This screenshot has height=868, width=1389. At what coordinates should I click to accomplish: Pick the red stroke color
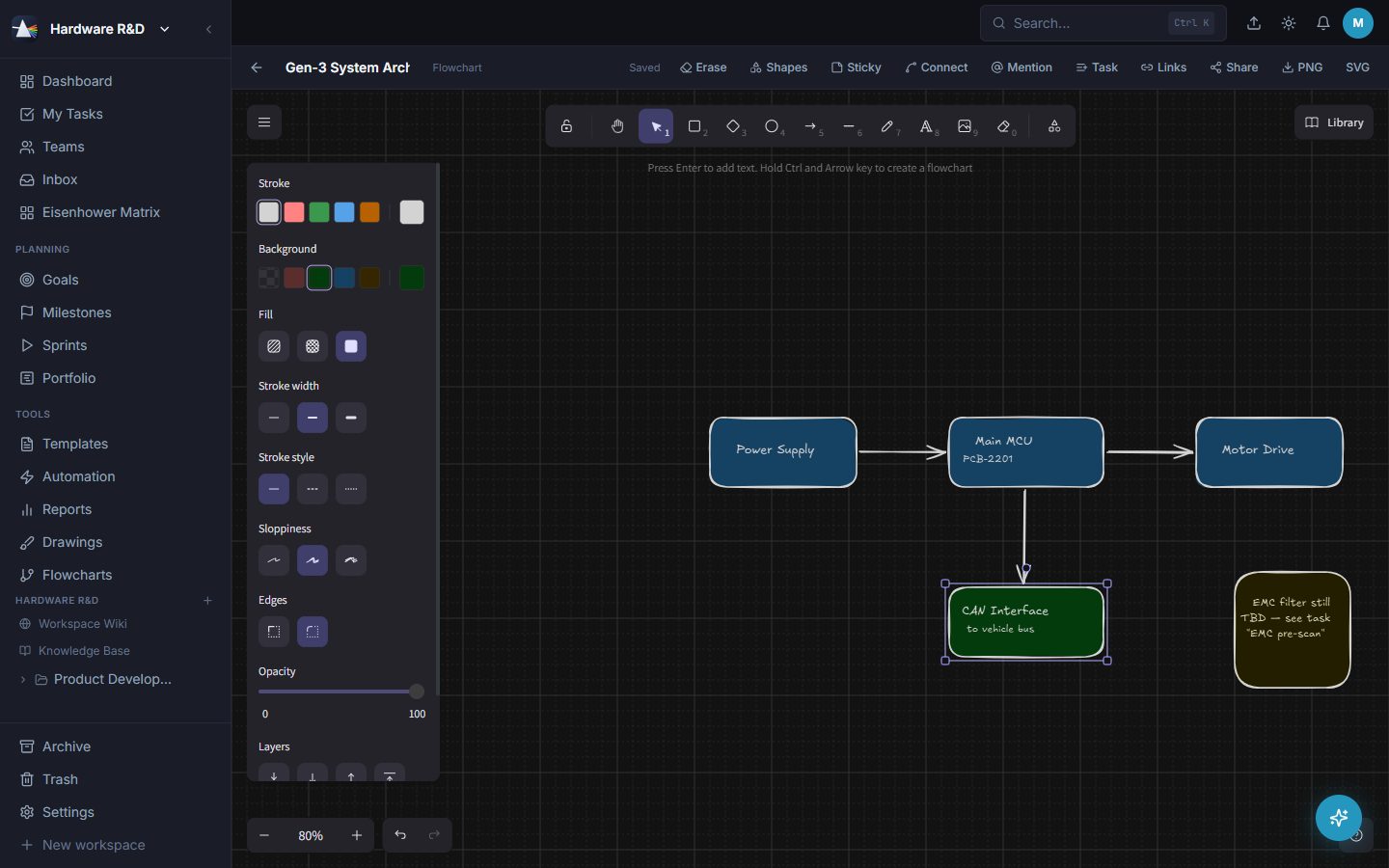coord(294,212)
